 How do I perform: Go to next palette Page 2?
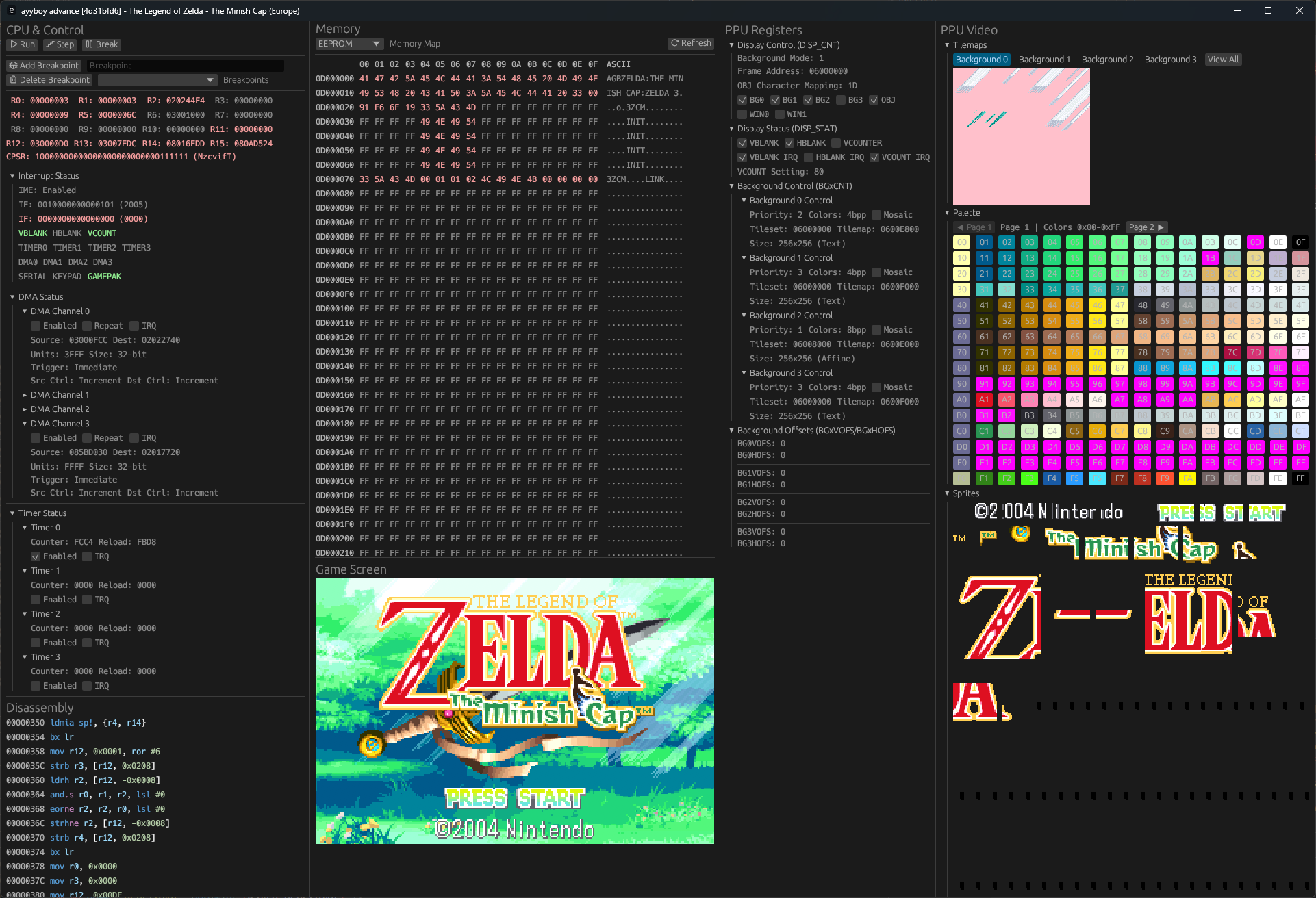[x=1146, y=227]
